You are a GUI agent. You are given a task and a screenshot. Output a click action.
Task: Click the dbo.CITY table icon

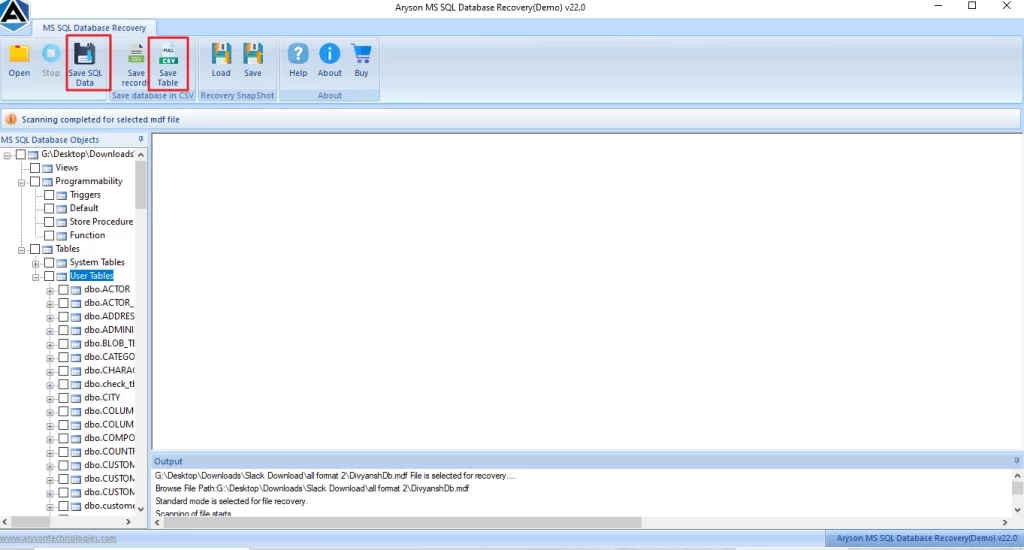coord(76,398)
